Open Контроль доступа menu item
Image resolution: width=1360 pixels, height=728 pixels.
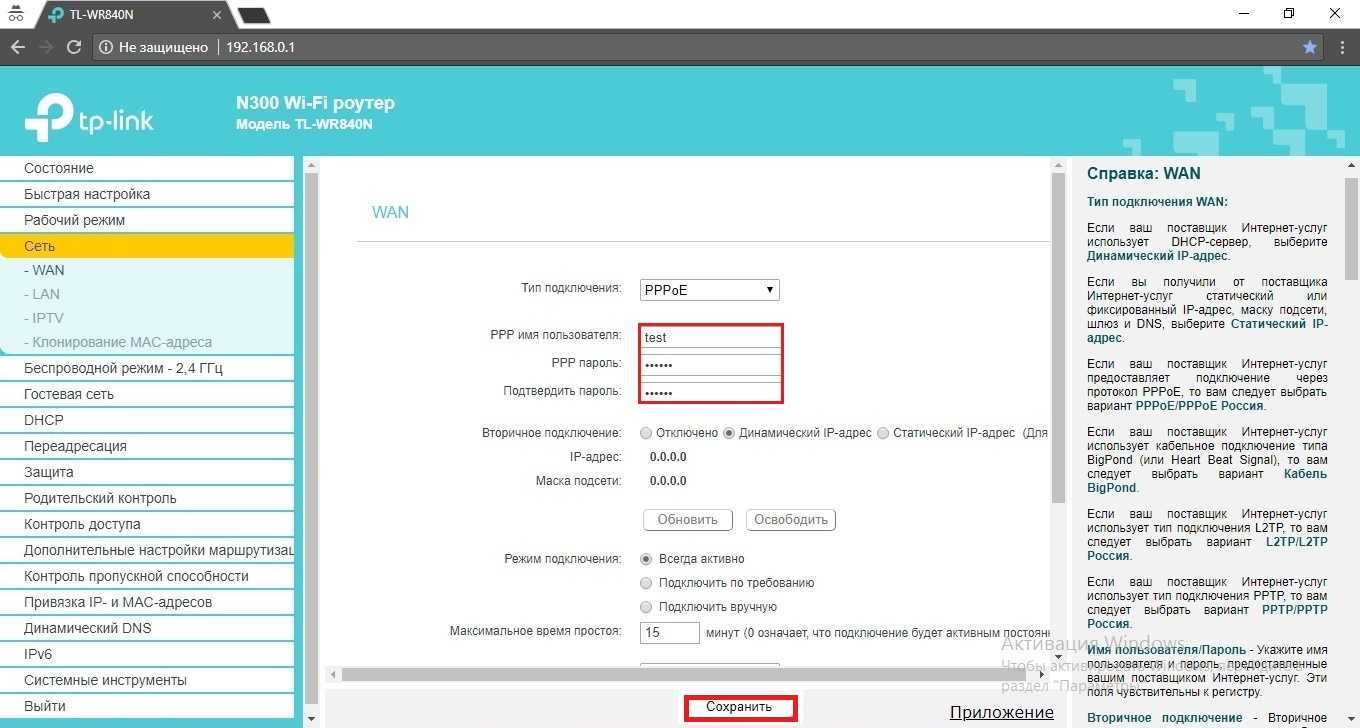click(147, 524)
